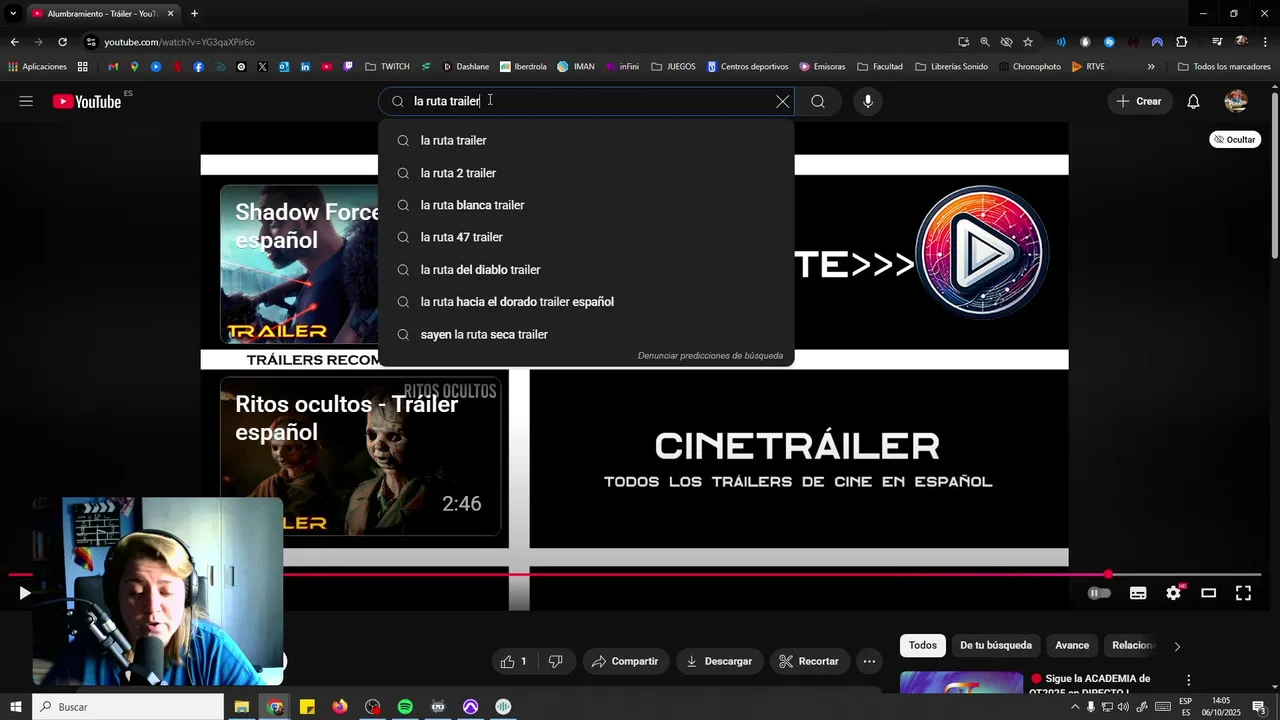This screenshot has height=720, width=1280.
Task: Open Spotify from the taskbar
Action: coord(405,707)
